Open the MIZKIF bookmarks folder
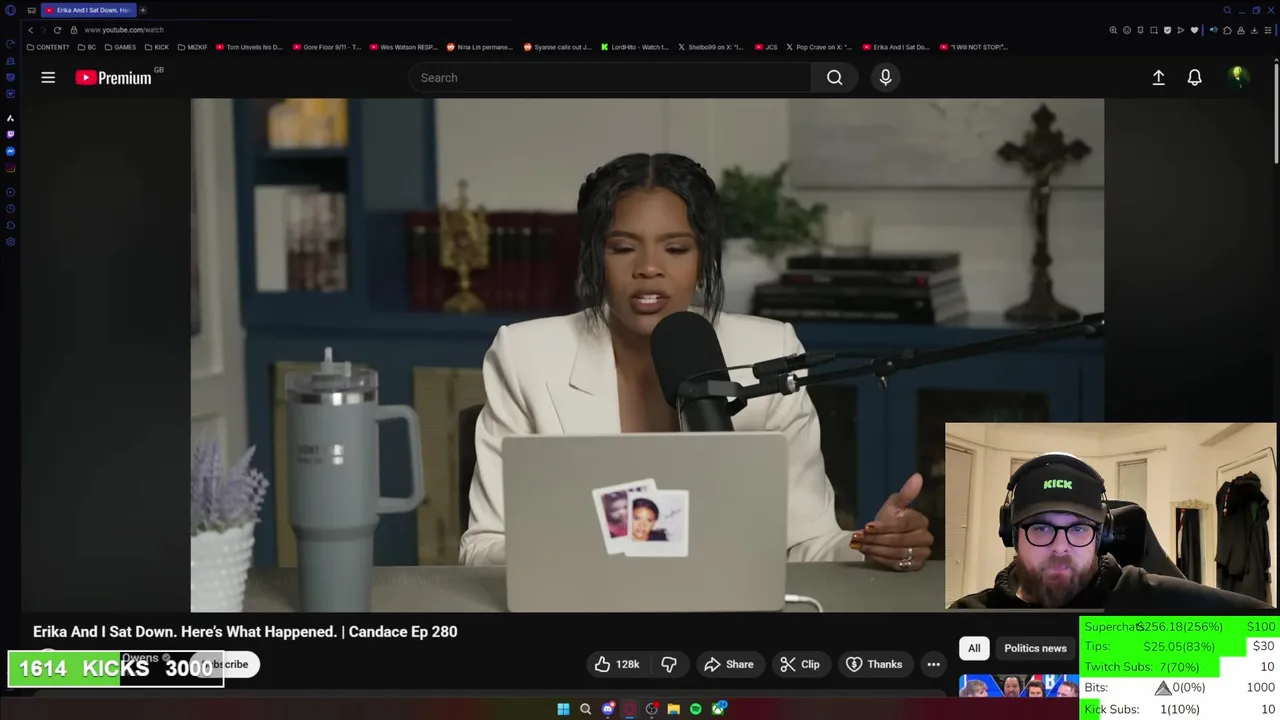Viewport: 1280px width, 720px height. [192, 47]
